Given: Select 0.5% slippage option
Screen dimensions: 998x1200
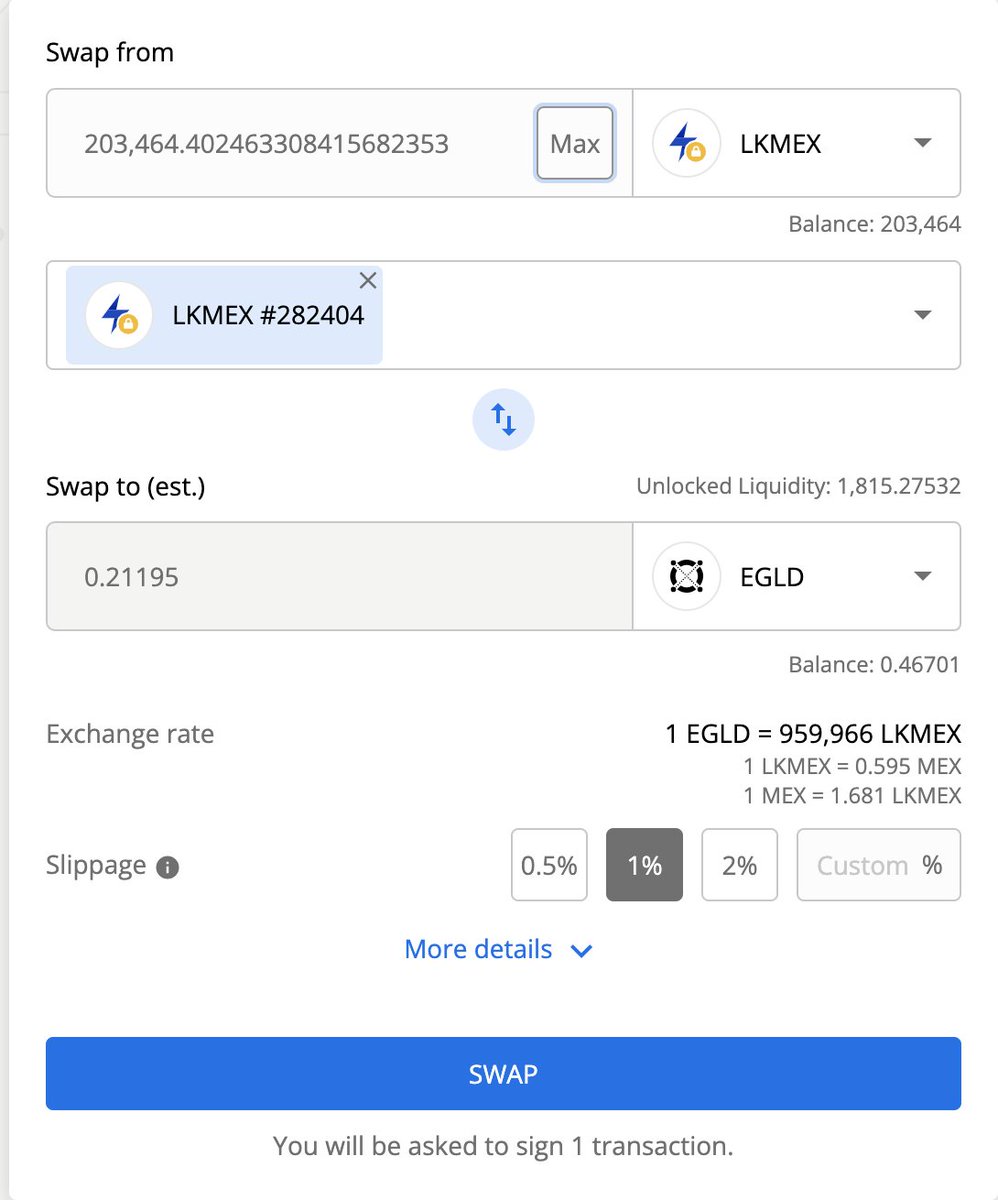Looking at the screenshot, I should [549, 865].
